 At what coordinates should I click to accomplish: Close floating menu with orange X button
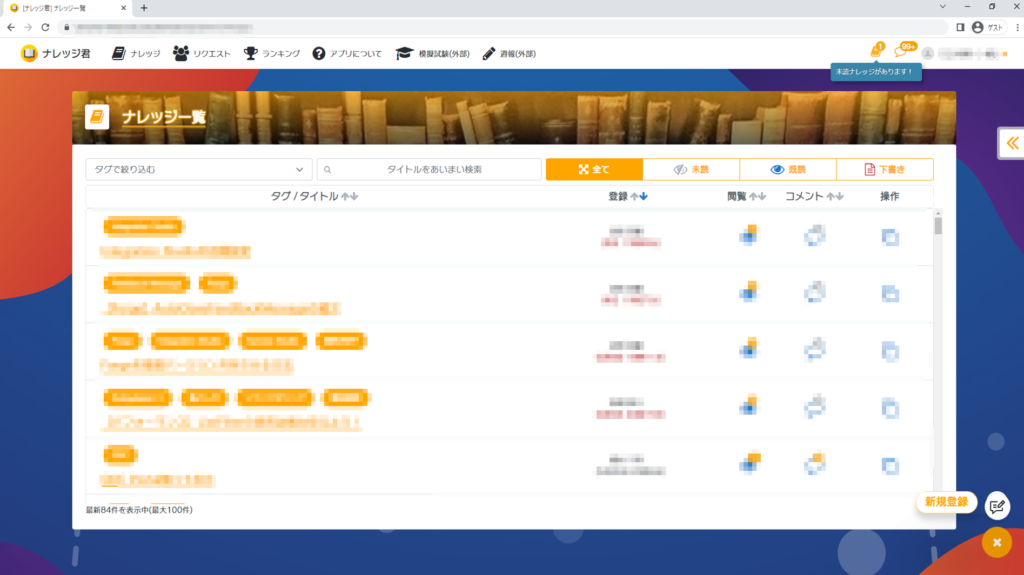pos(996,542)
